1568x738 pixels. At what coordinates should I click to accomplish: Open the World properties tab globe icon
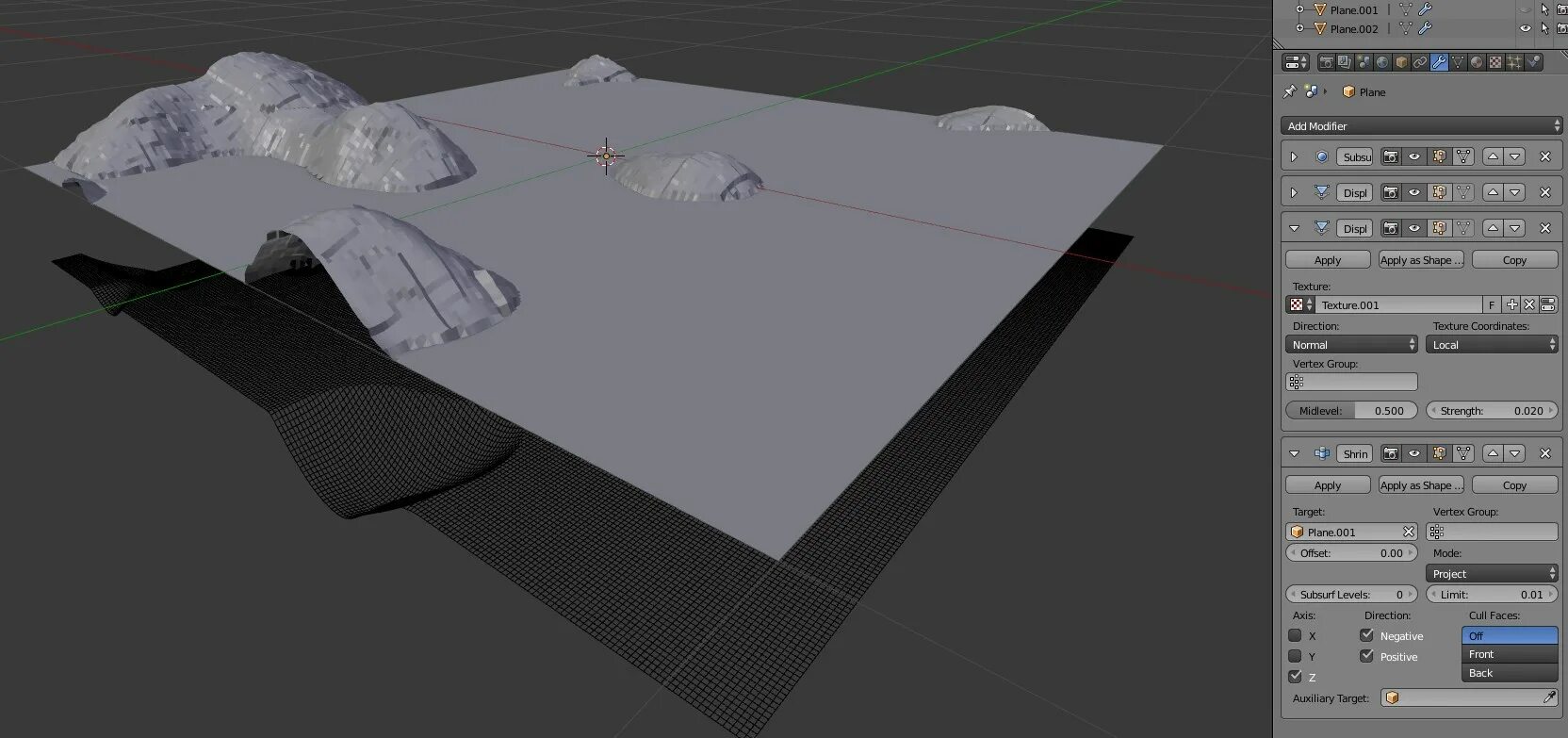1382,62
